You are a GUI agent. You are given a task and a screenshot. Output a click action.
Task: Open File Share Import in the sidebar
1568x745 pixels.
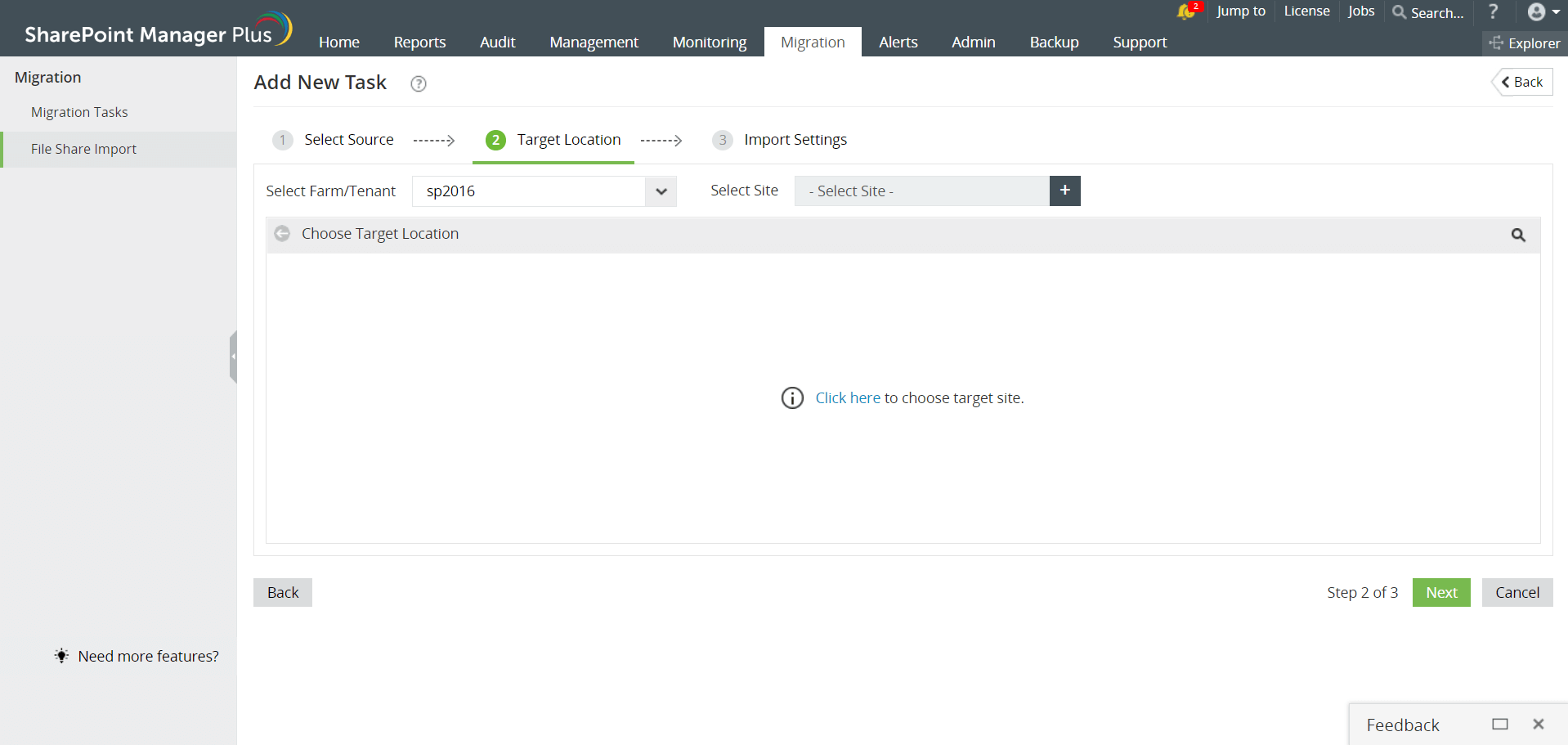tap(83, 149)
